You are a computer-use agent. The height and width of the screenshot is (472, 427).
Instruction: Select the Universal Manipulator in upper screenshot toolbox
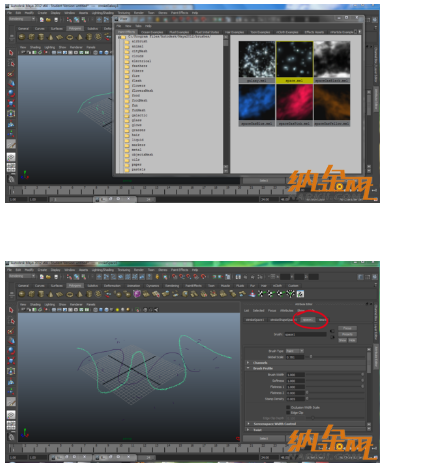coord(11,114)
